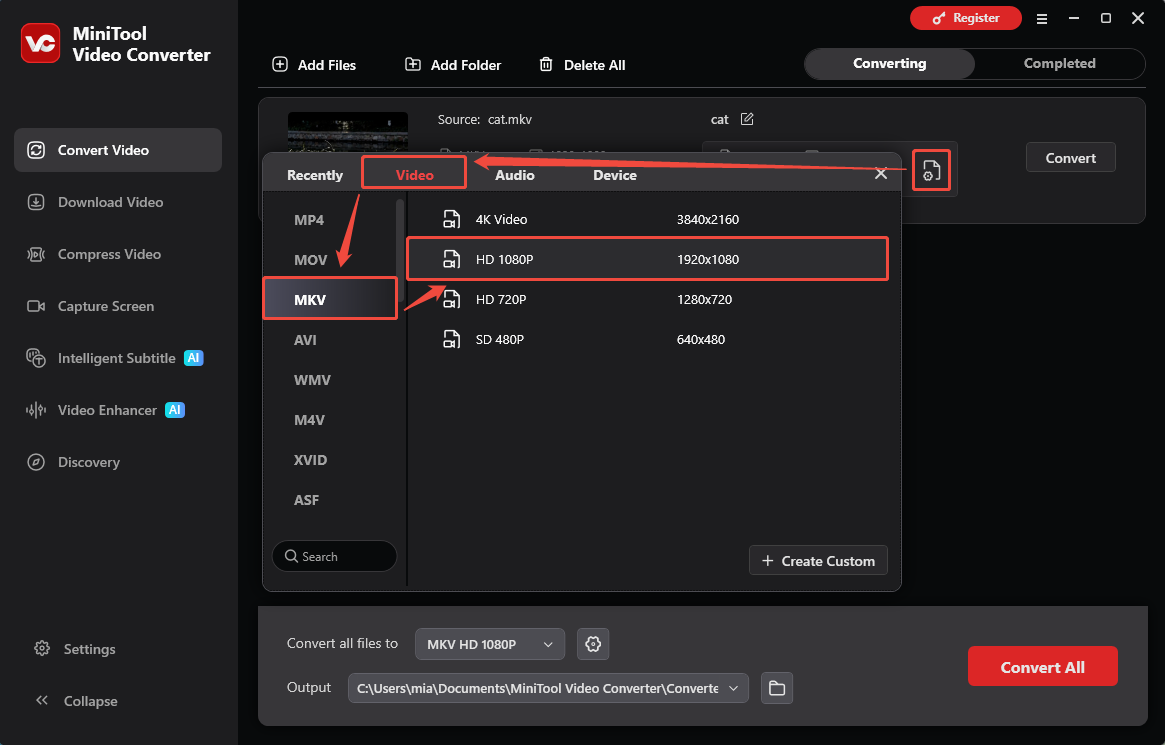Click the Delete All trash icon

[x=546, y=65]
